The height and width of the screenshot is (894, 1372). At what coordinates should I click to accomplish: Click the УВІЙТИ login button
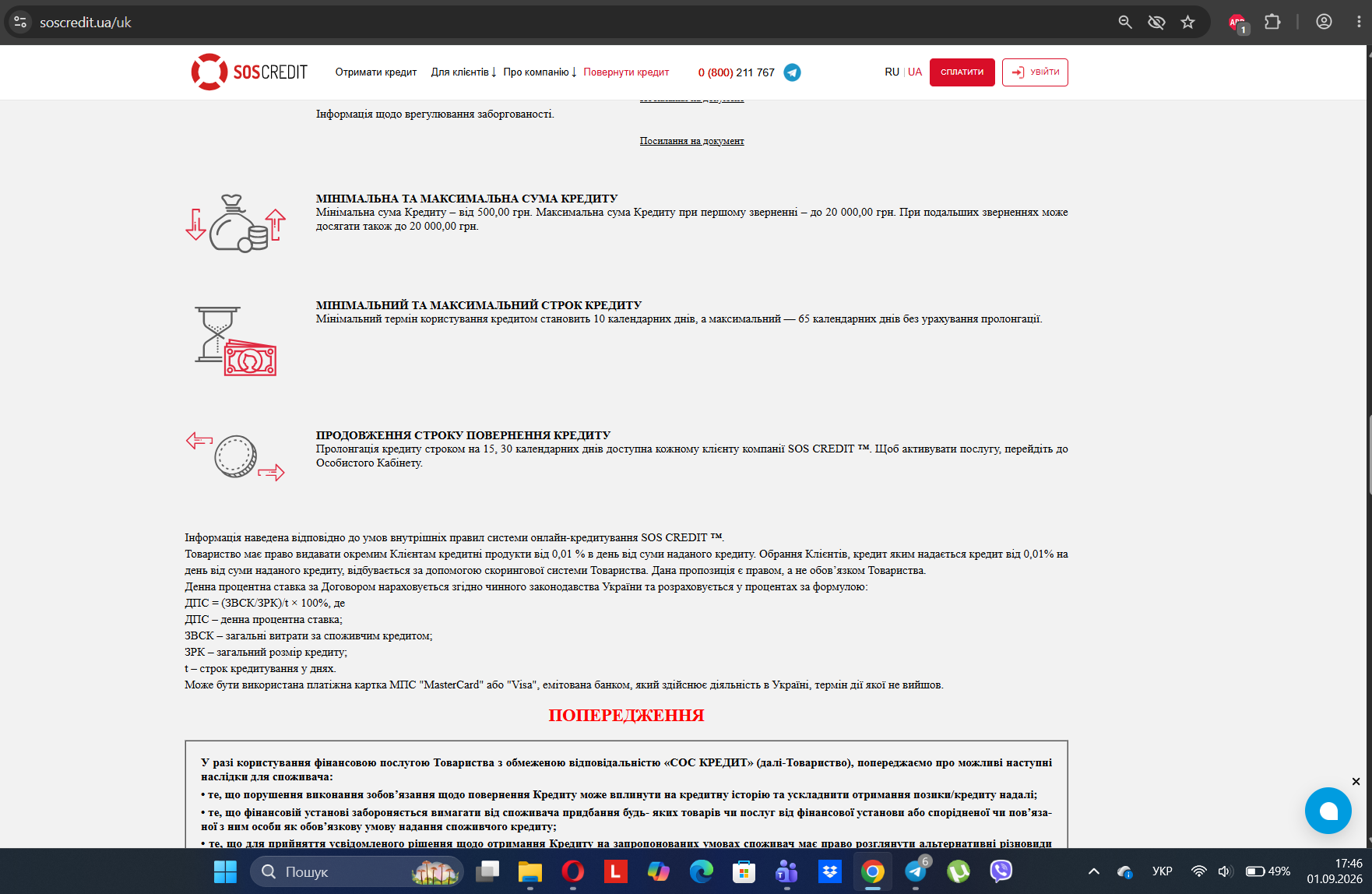pos(1035,72)
